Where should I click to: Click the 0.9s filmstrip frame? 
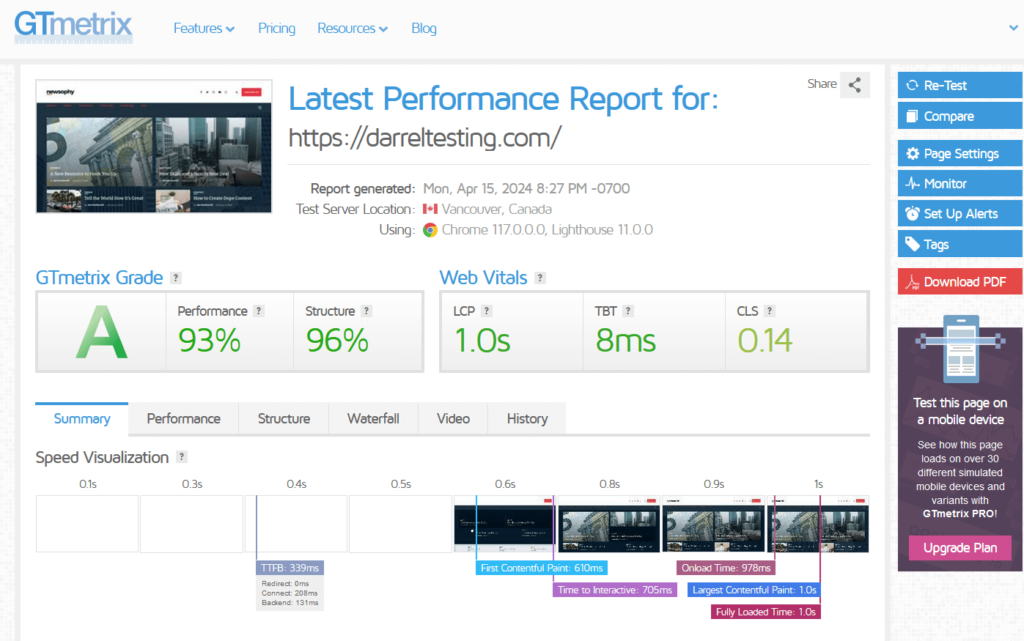[713, 524]
